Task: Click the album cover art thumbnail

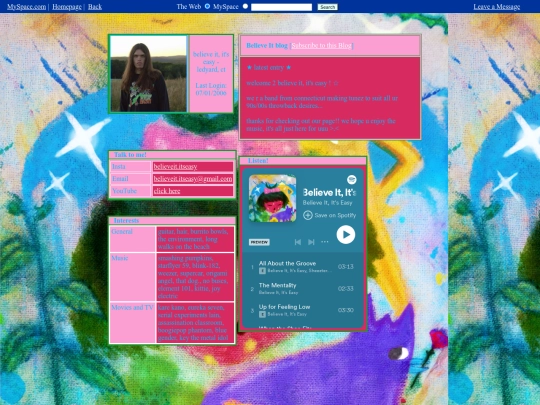Action: tap(272, 198)
